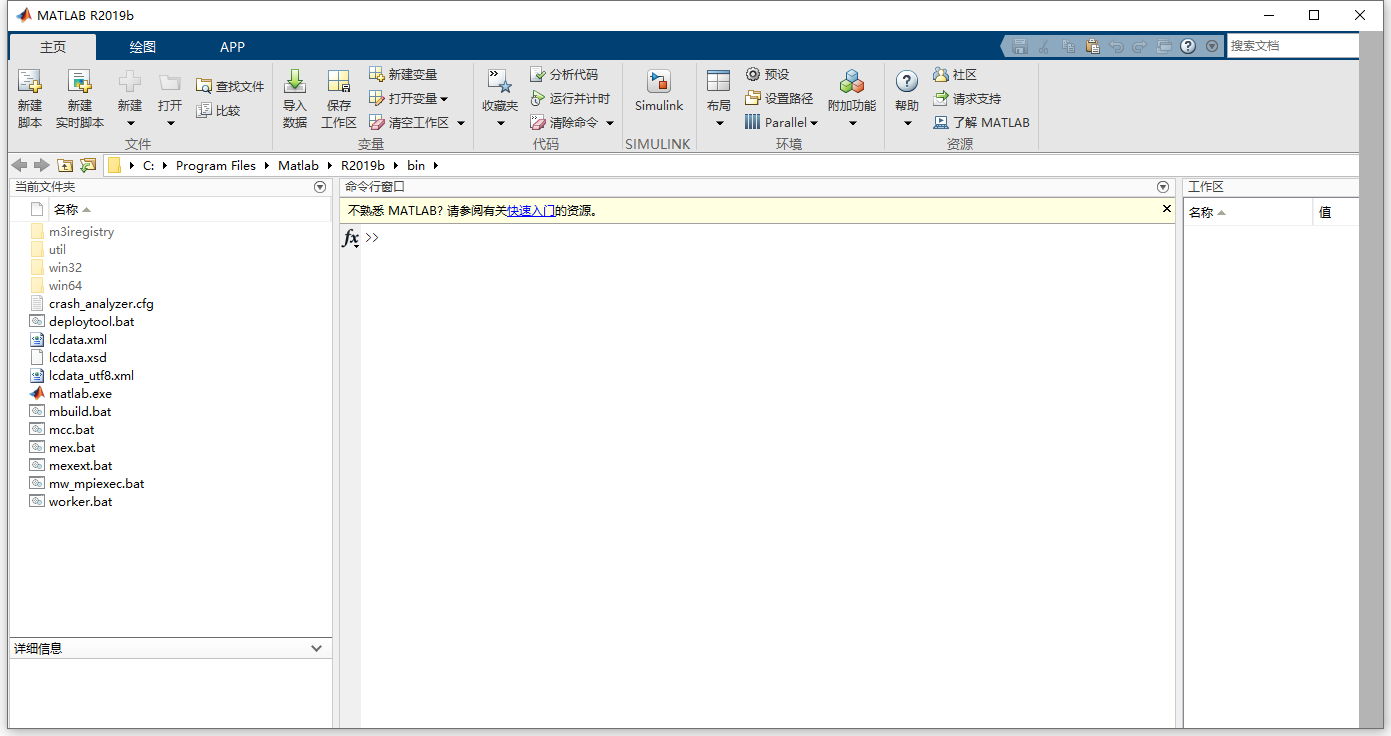Click 了解 MATLAB
1391x736 pixels.
click(x=981, y=123)
